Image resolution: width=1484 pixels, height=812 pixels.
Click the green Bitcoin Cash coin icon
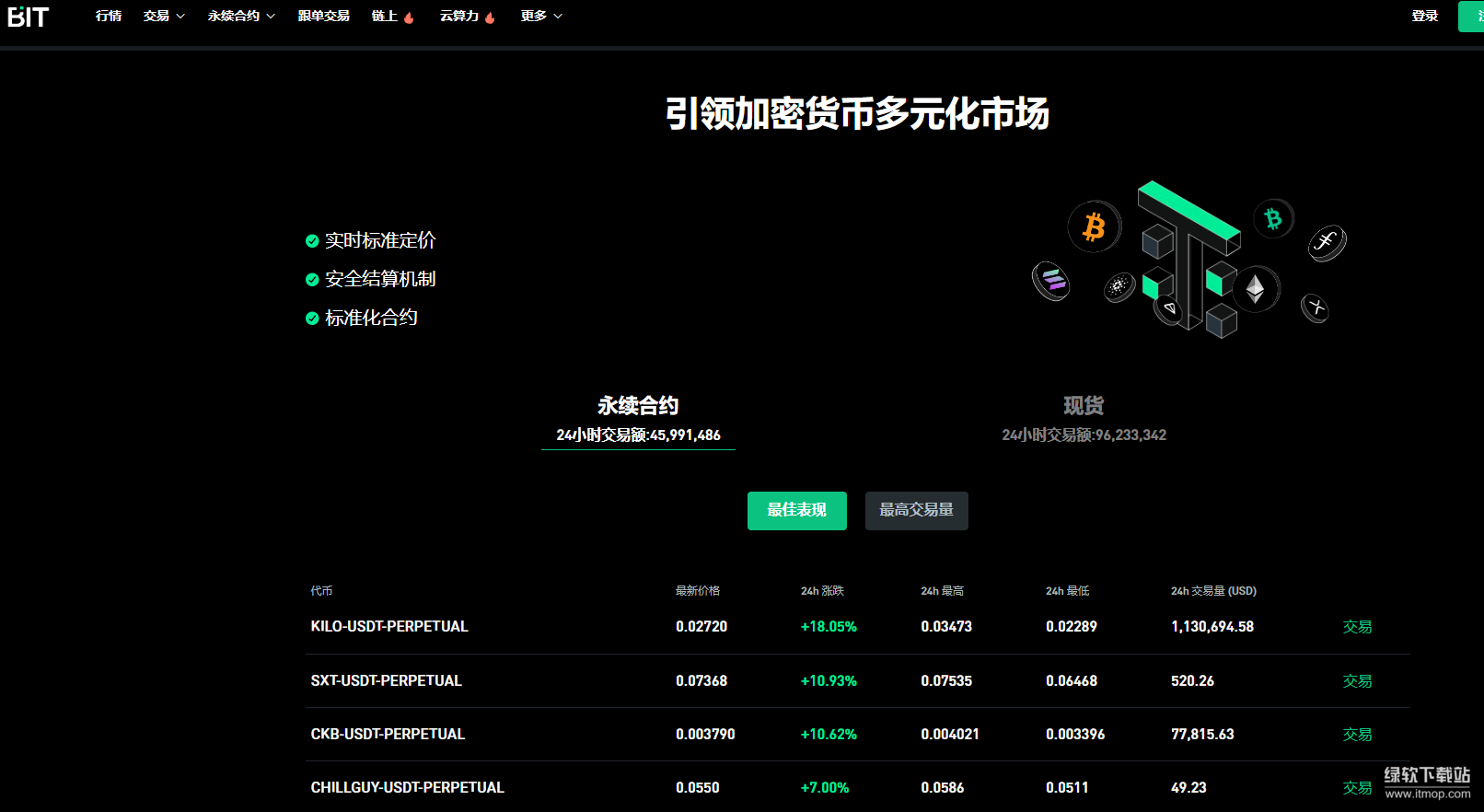(1273, 219)
